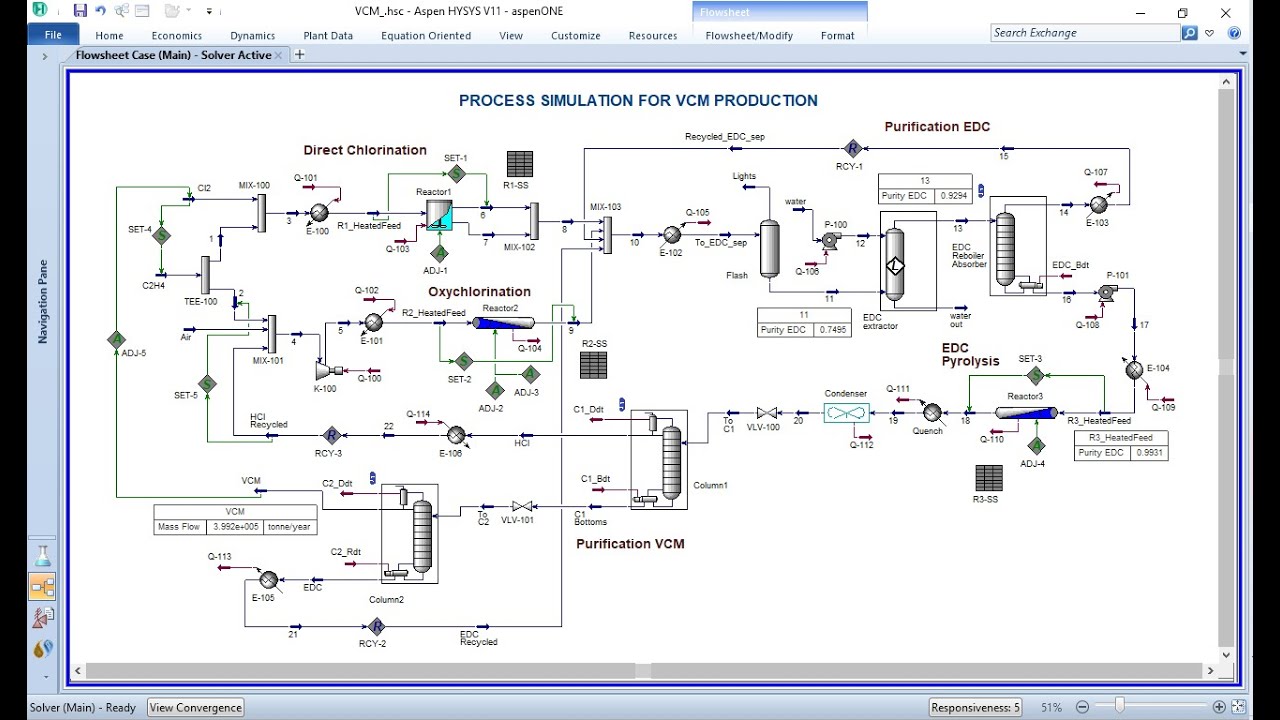Open the R1-SS spreadsheet icon
Image resolution: width=1280 pixels, height=720 pixels.
(x=520, y=163)
